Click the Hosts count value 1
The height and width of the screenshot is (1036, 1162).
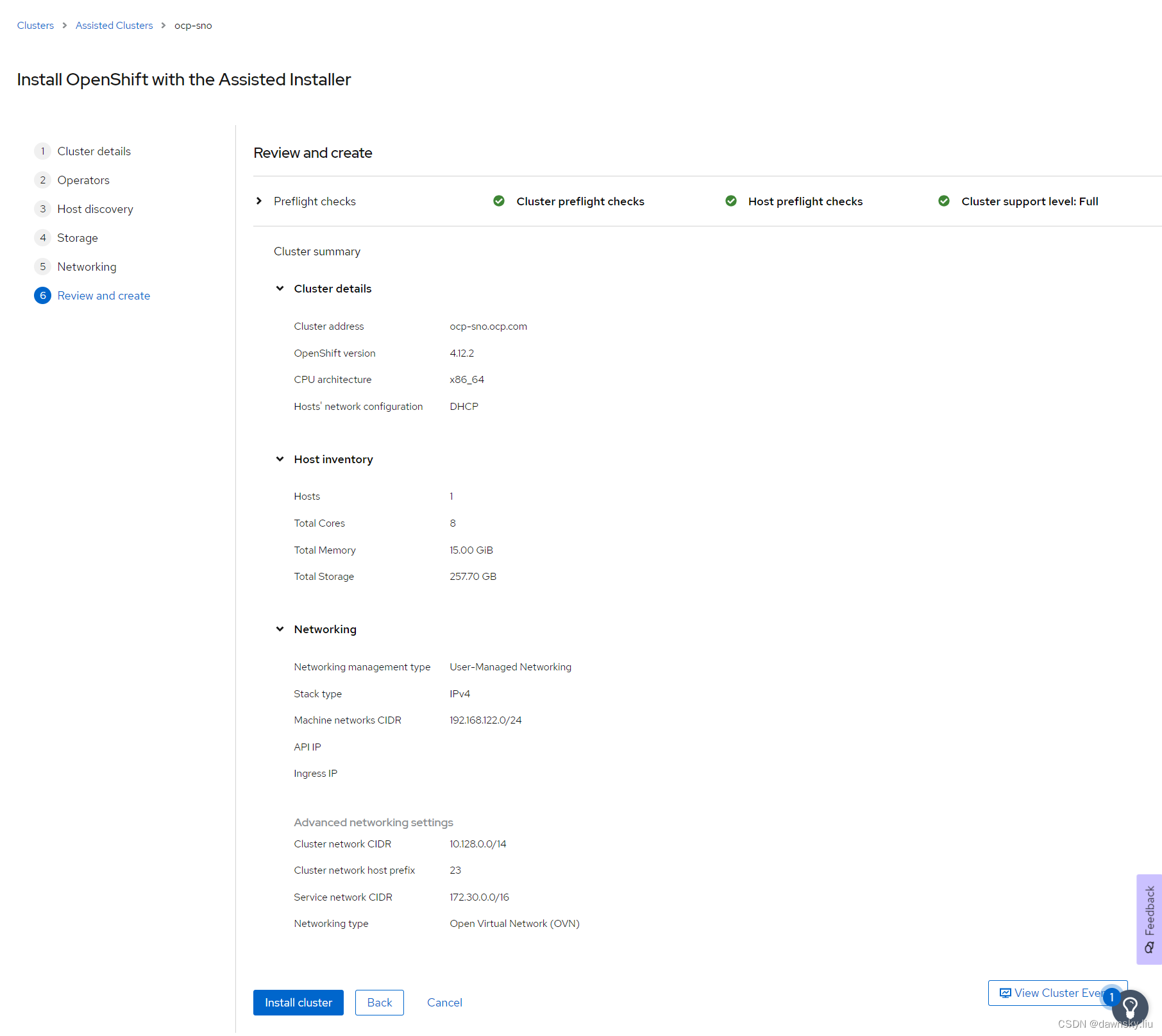pyautogui.click(x=451, y=497)
